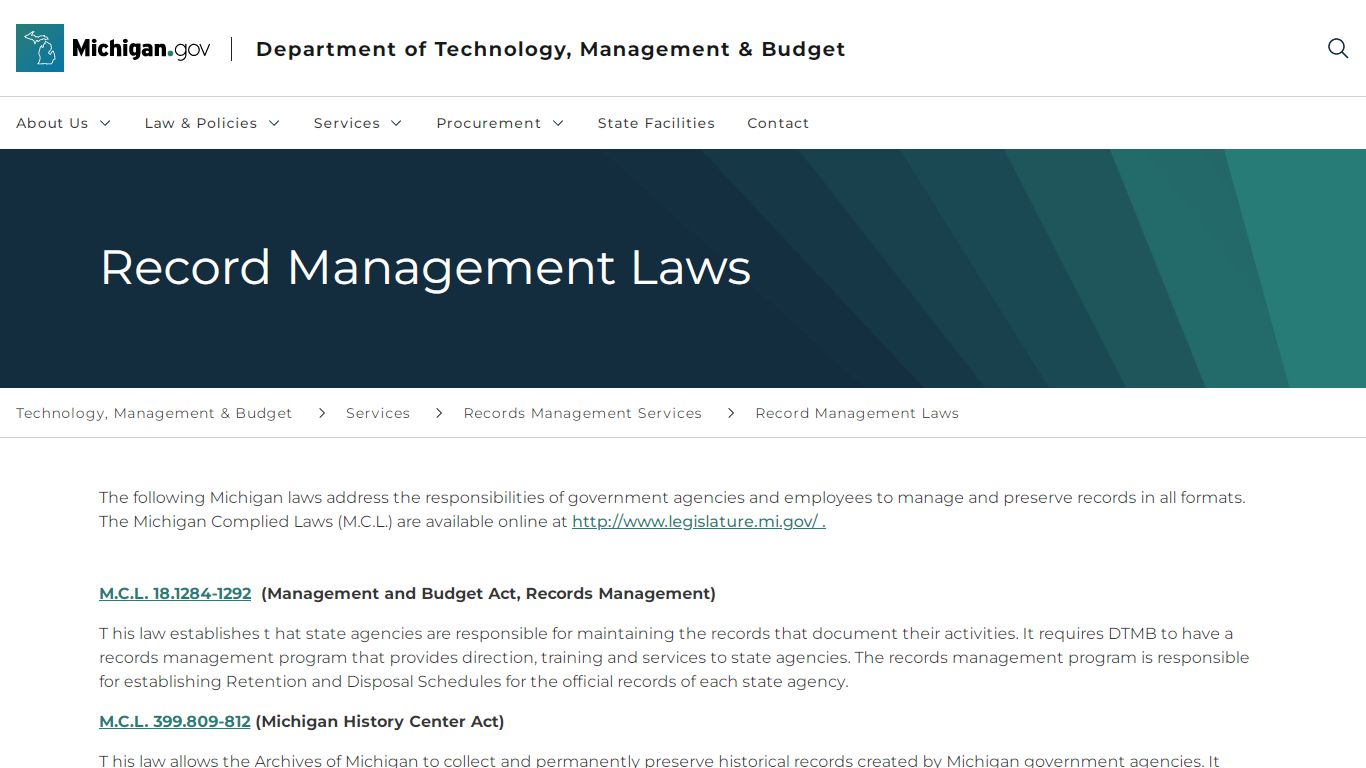The width and height of the screenshot is (1366, 768).
Task: Open the About Us navigation item
Action: [52, 123]
